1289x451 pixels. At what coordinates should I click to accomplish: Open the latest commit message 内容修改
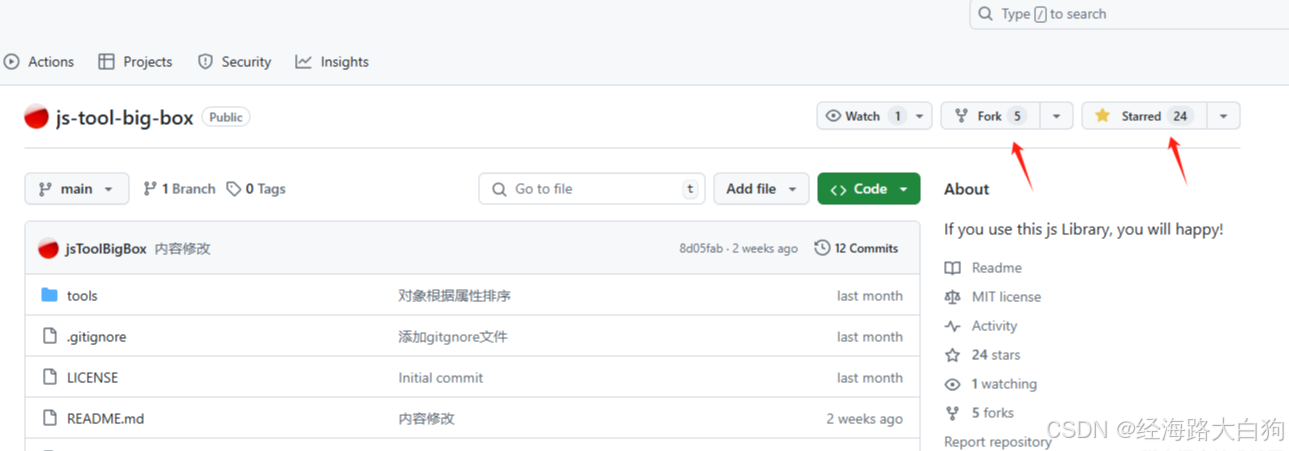(182, 248)
